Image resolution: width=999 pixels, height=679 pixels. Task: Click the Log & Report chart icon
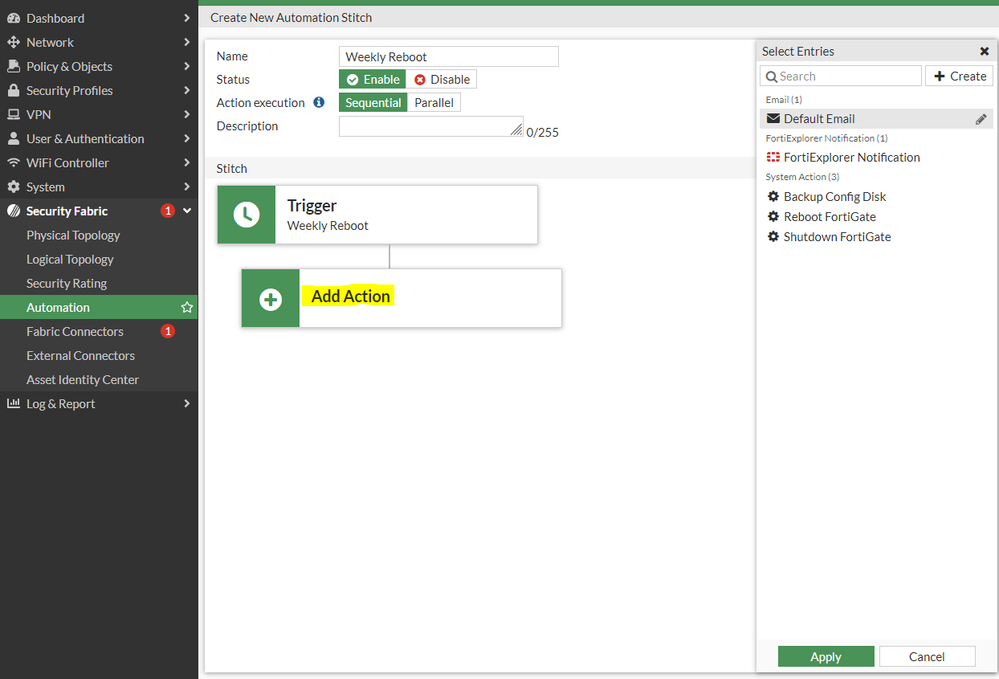click(13, 403)
